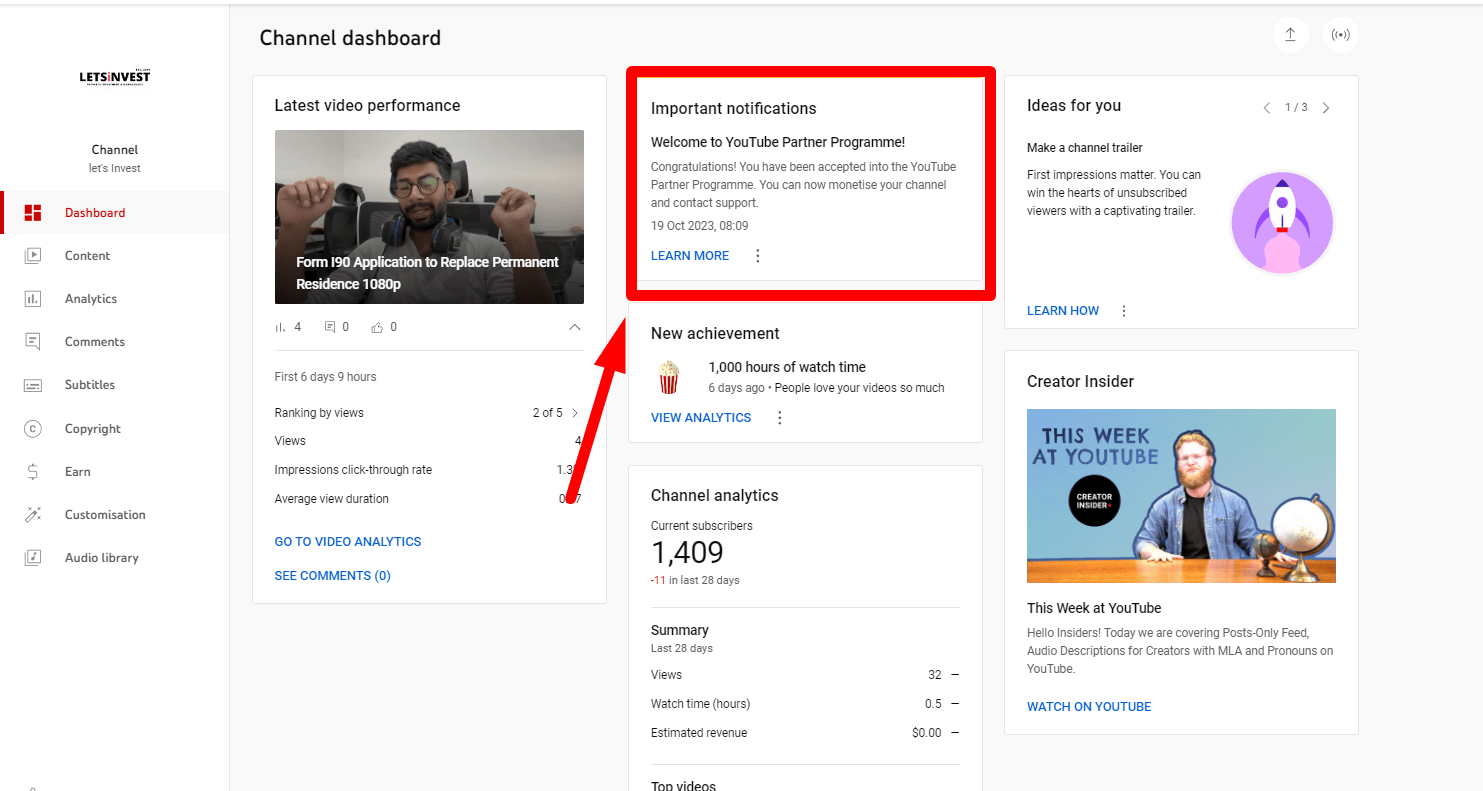Go to next idea in Ideas for you

click(1326, 108)
